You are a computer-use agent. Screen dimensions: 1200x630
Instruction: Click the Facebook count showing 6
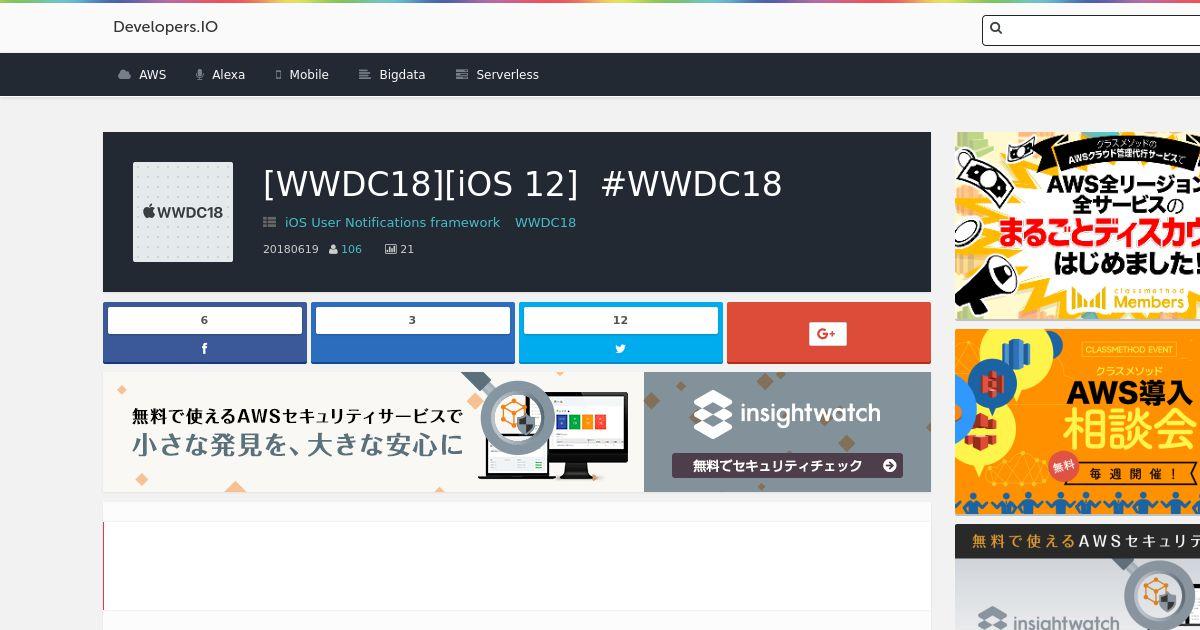(205, 320)
